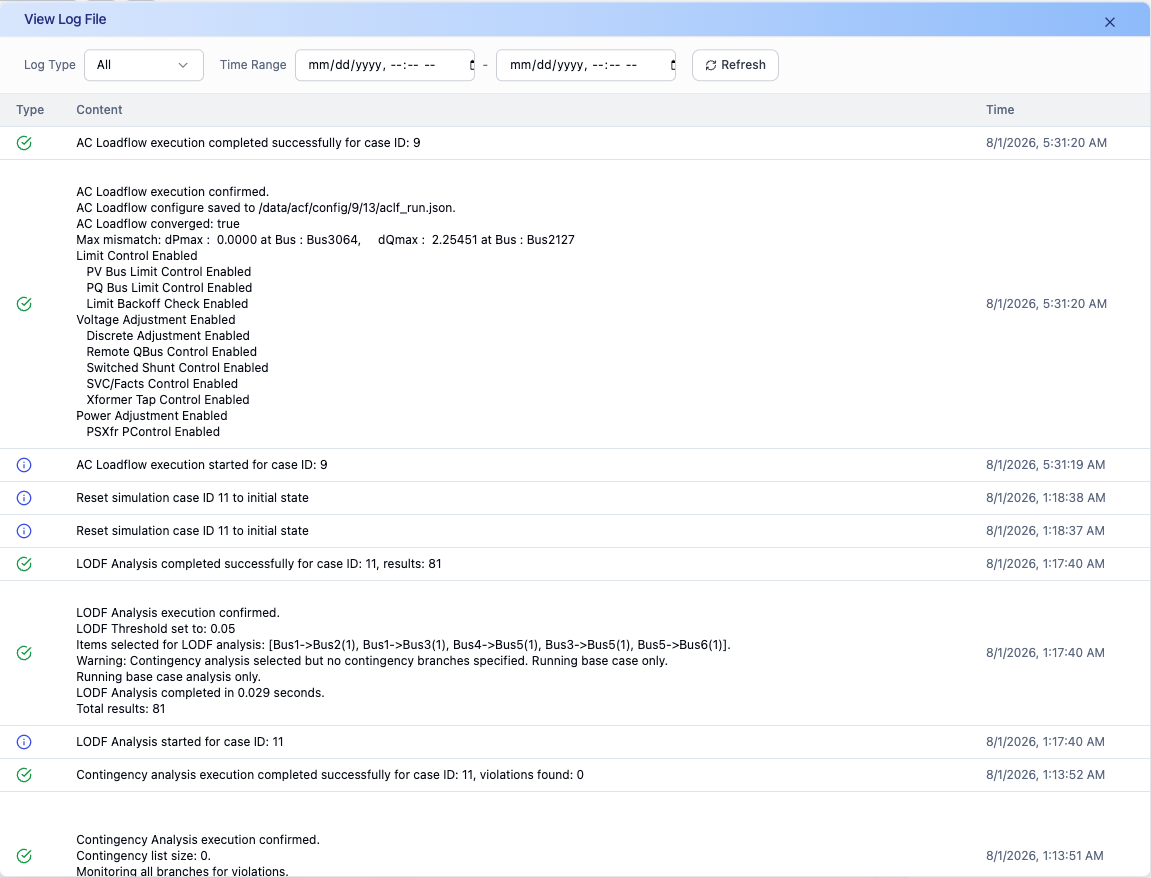The image size is (1151, 878).
Task: Click the Time column header
Action: tap(1000, 110)
